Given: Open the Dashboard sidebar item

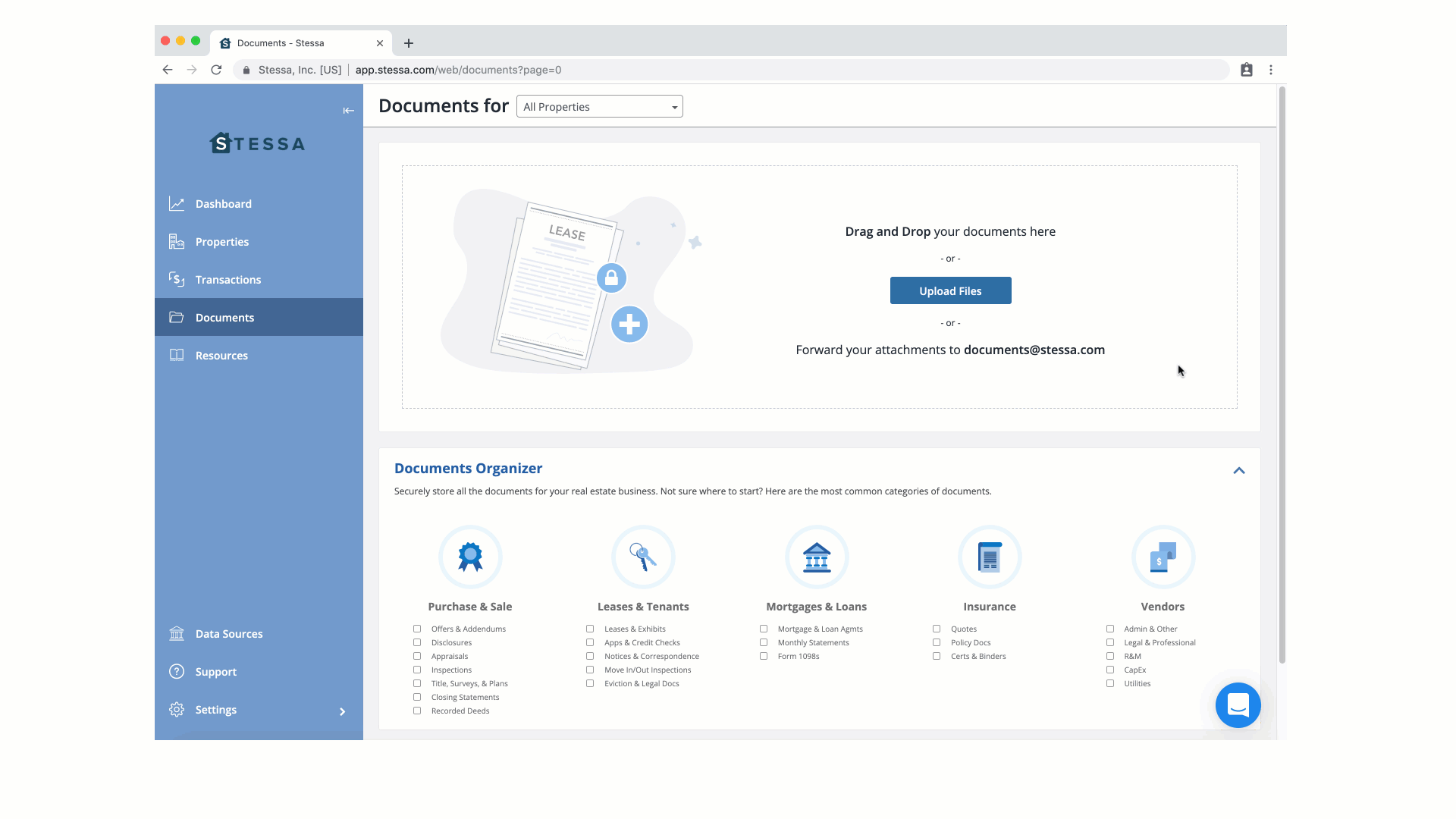Looking at the screenshot, I should tap(223, 204).
